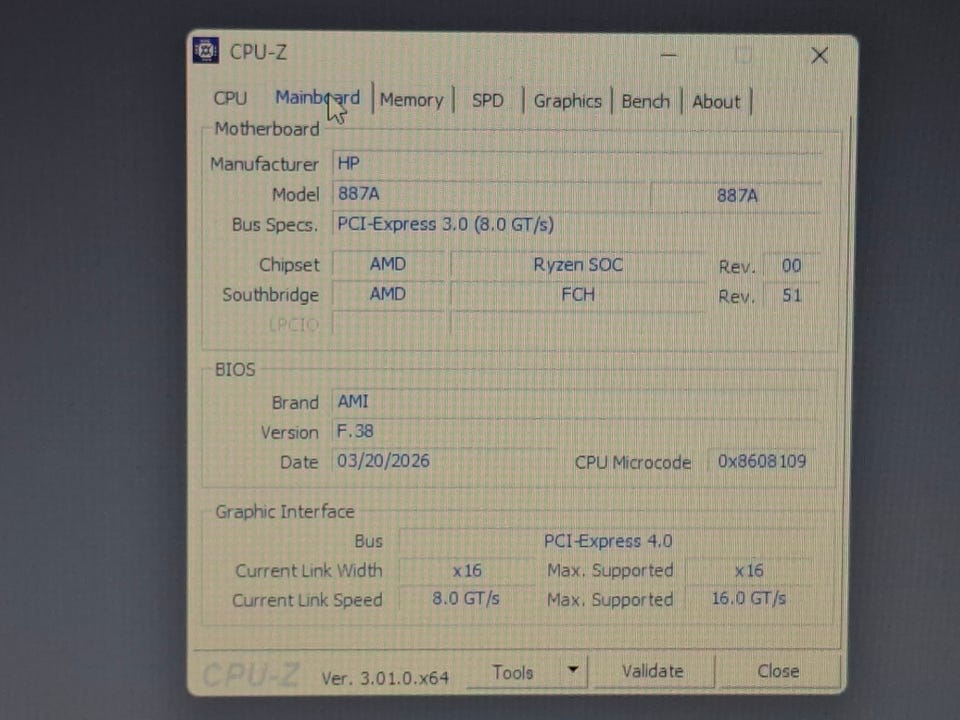Open the Tools dropdown arrow
This screenshot has width=960, height=720.
[573, 670]
